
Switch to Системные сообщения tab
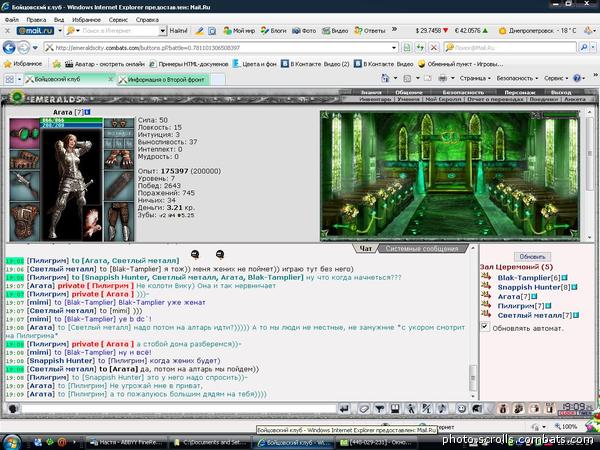422,249
